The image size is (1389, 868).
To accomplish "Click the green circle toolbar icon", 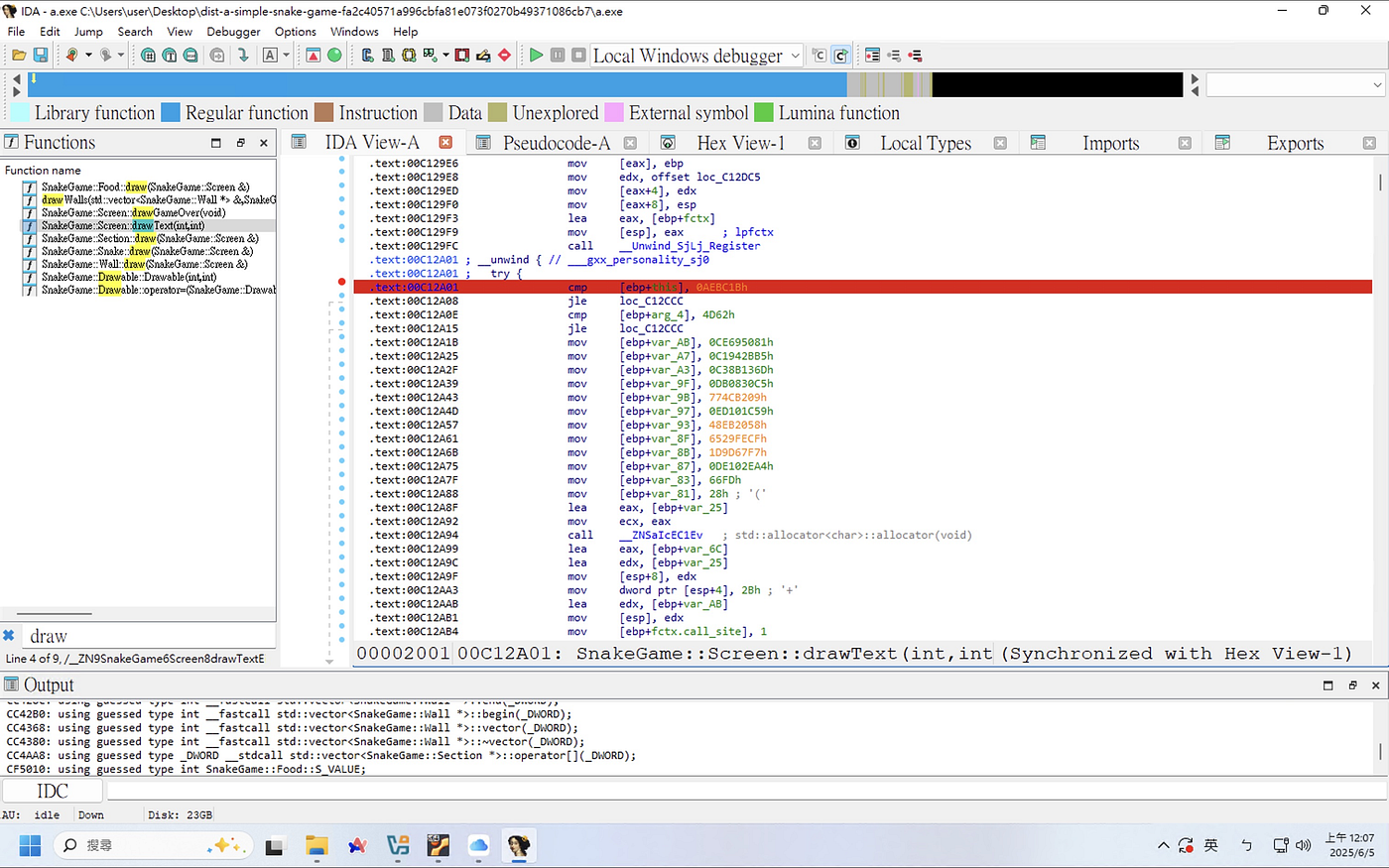I will 334,56.
